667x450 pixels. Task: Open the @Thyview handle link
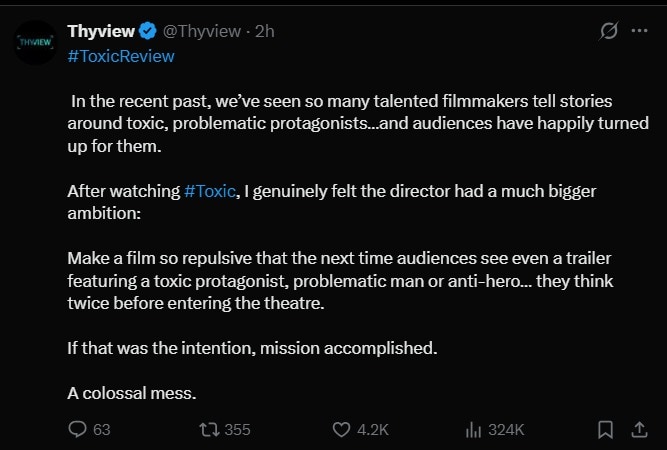202,31
